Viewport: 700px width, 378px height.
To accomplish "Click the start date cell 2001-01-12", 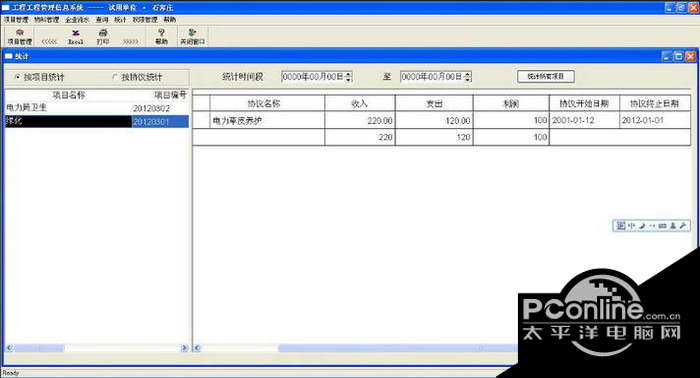I will pos(584,120).
